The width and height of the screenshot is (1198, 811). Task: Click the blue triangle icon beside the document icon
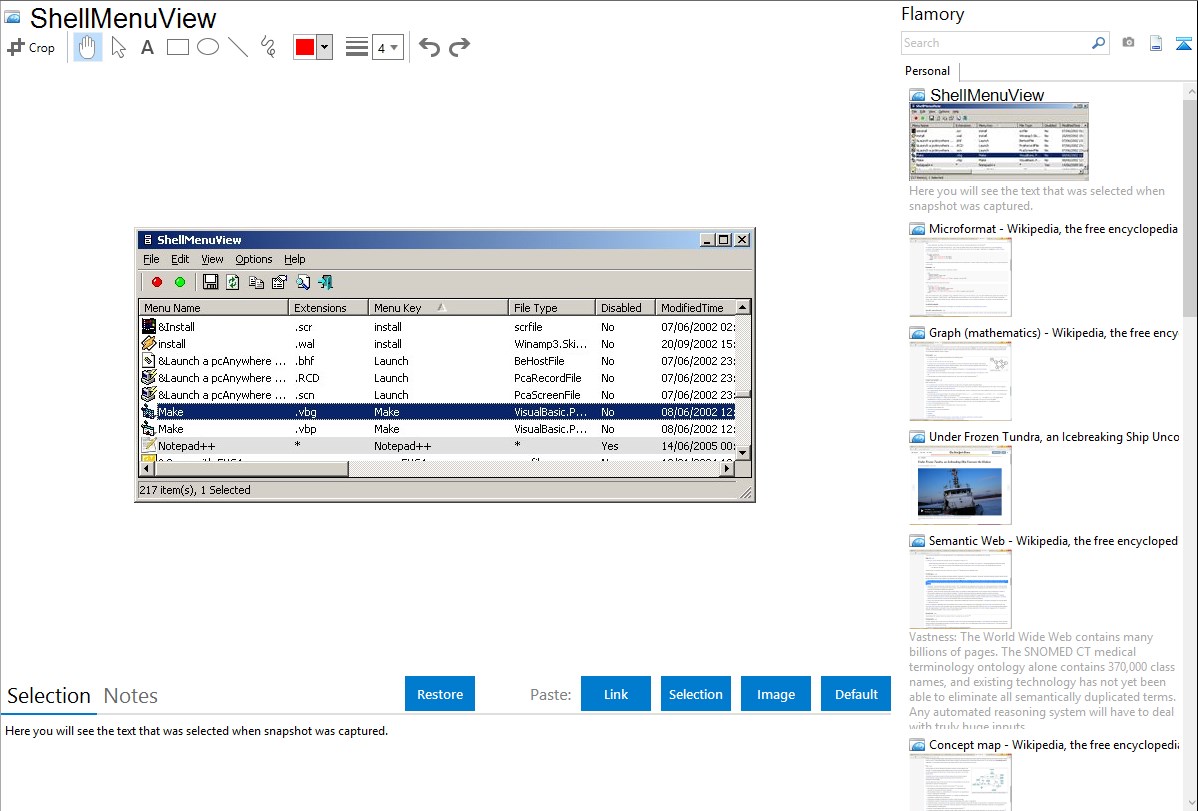(x=1183, y=43)
